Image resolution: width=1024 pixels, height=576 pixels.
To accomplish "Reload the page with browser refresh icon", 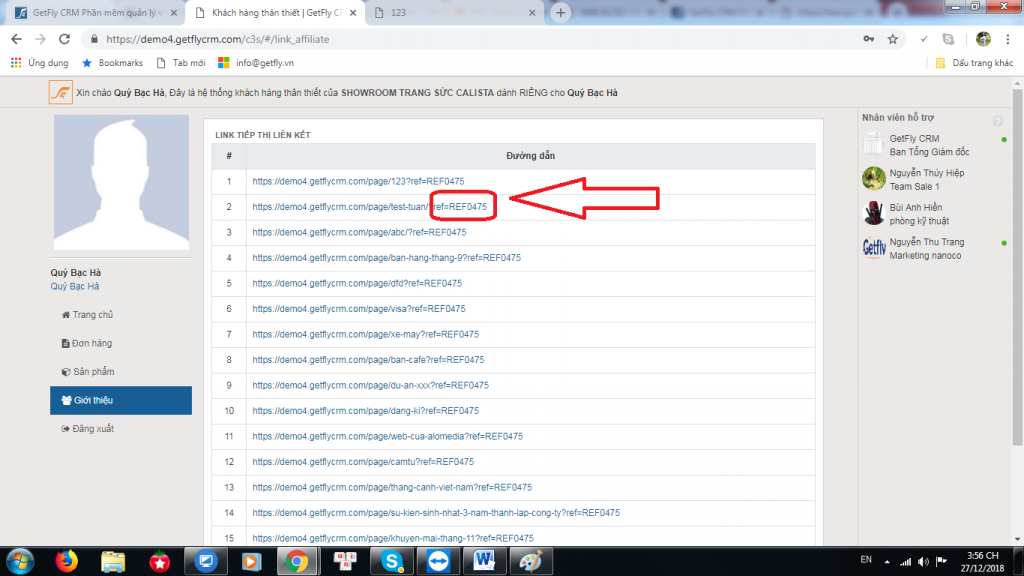I will click(65, 39).
